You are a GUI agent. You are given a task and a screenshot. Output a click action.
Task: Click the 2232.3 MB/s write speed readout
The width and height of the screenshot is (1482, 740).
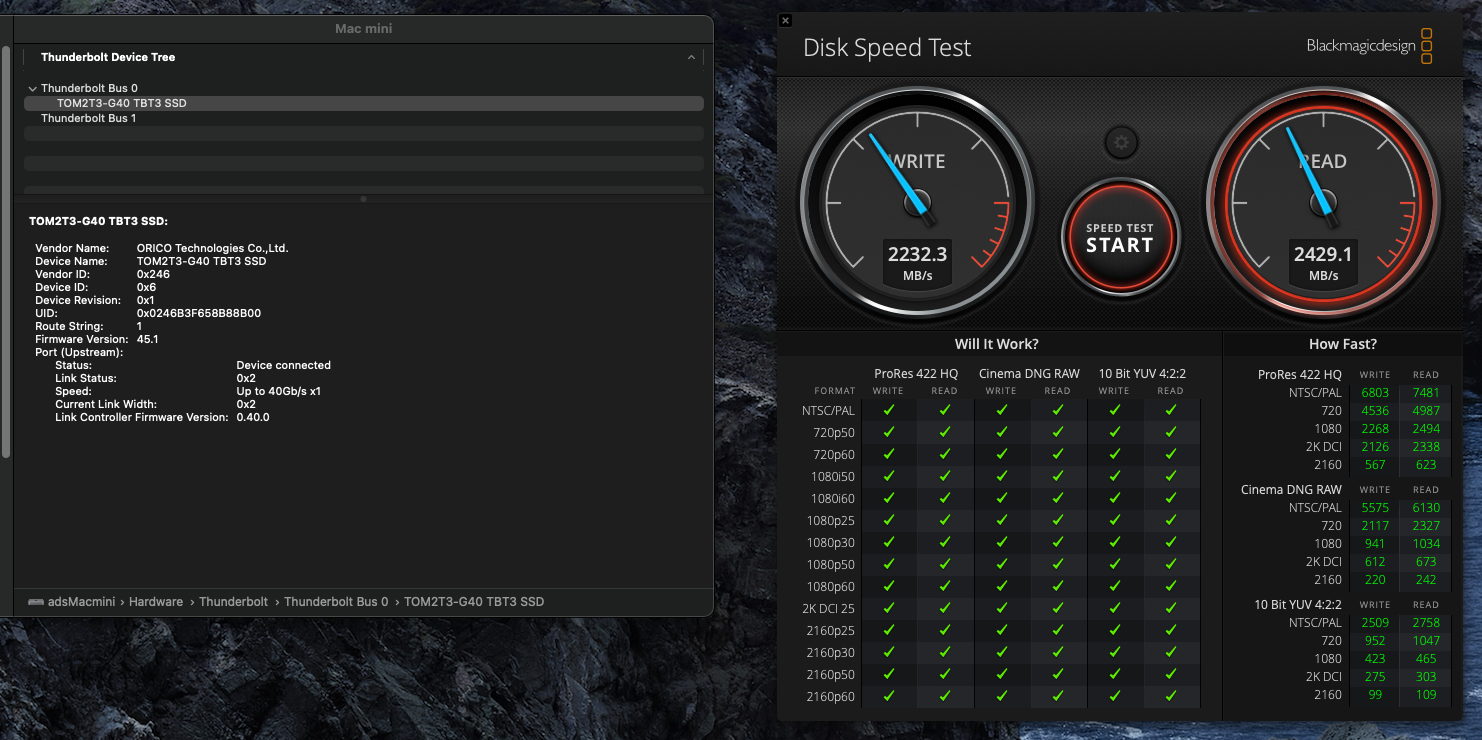[x=917, y=263]
